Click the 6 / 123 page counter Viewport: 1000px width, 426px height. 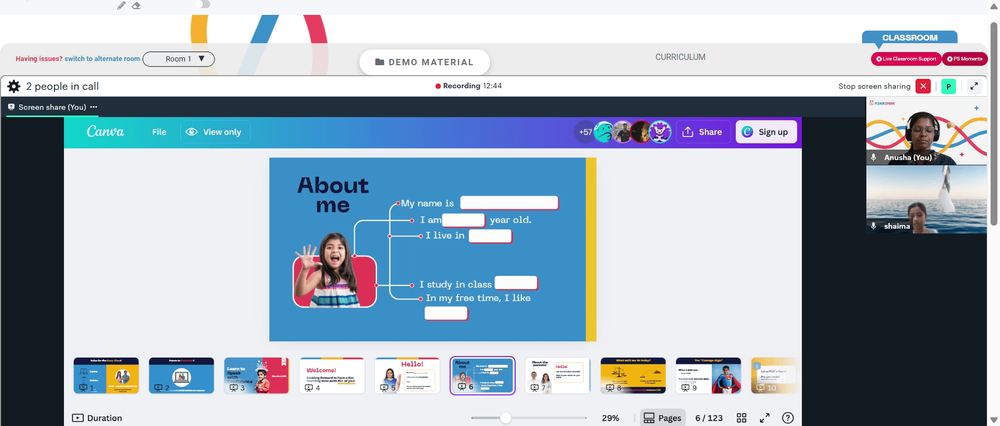click(x=709, y=418)
